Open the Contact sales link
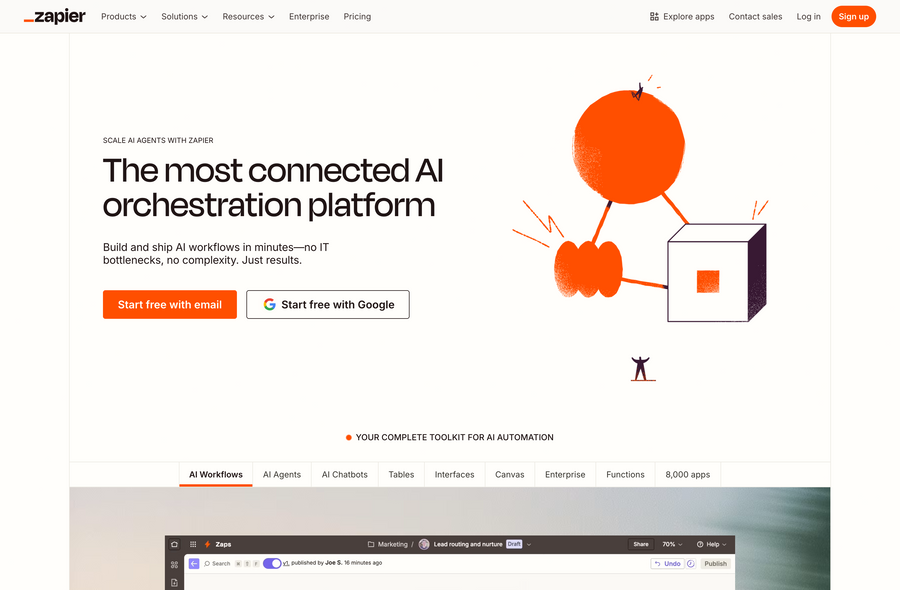 pyautogui.click(x=755, y=16)
